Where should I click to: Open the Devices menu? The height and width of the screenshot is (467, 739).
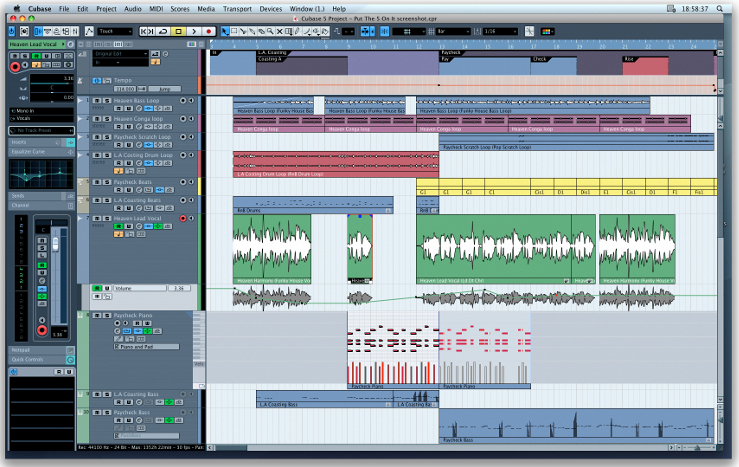pyautogui.click(x=271, y=8)
